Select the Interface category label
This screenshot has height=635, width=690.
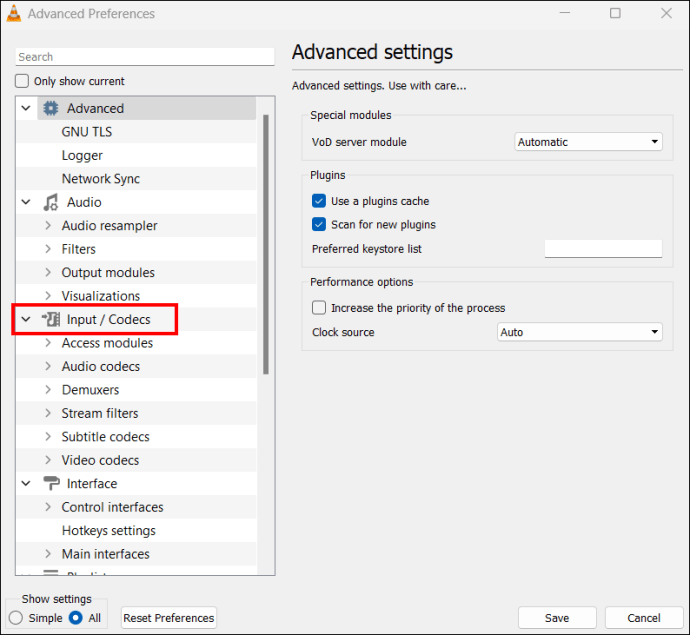click(x=92, y=483)
